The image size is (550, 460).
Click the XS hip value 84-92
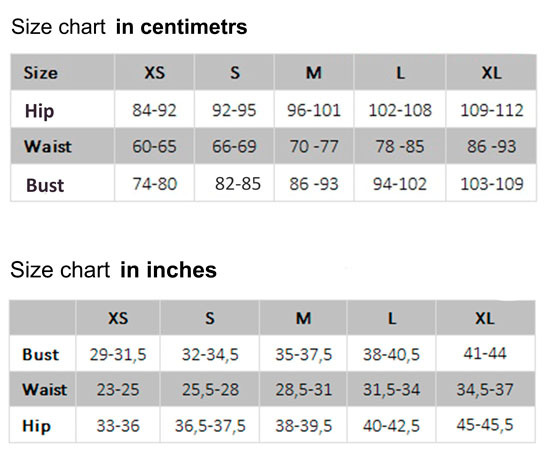(154, 110)
